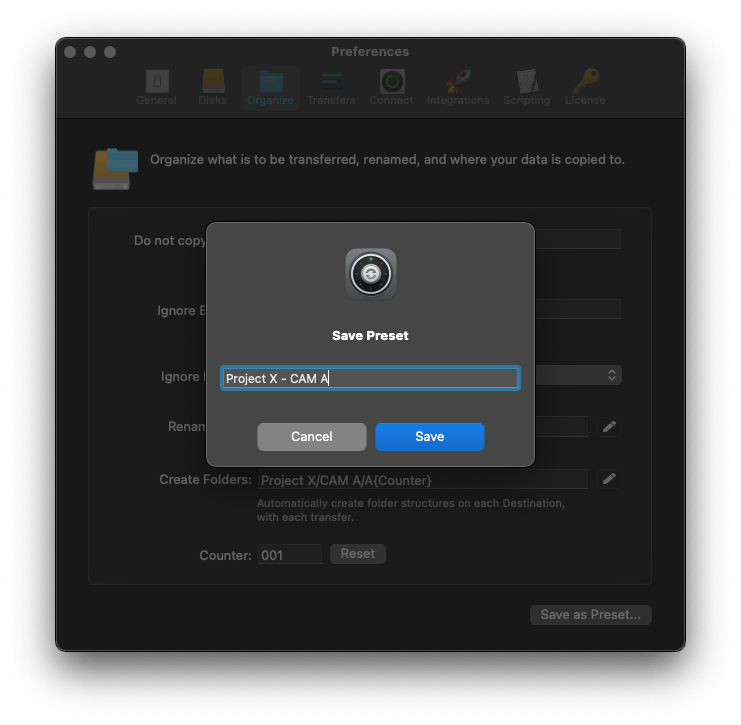Expand the Ignore dropdown menu
Image resolution: width=741 pixels, height=725 pixels.
pos(611,375)
